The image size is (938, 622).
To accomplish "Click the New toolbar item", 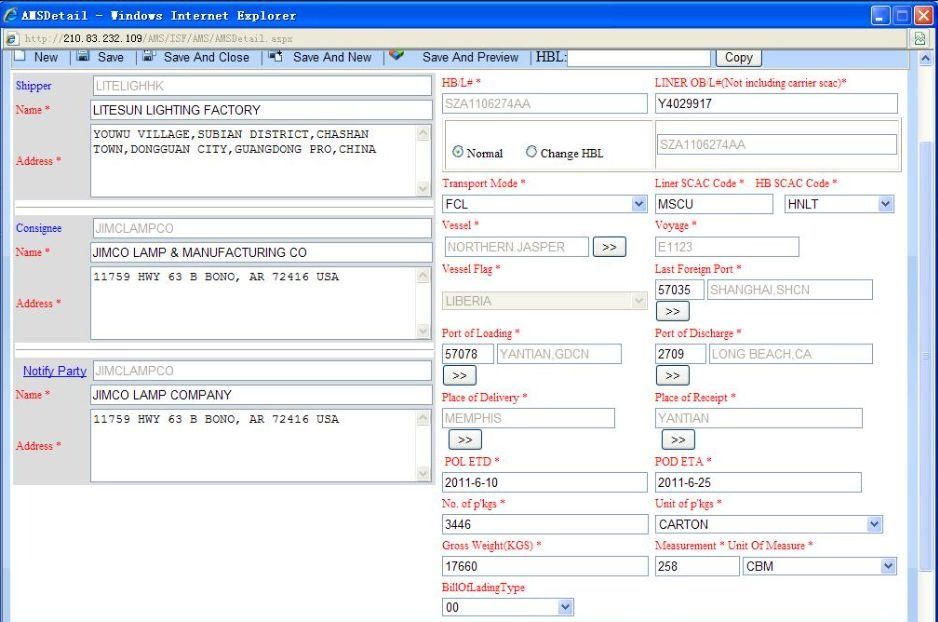I will click(x=46, y=57).
